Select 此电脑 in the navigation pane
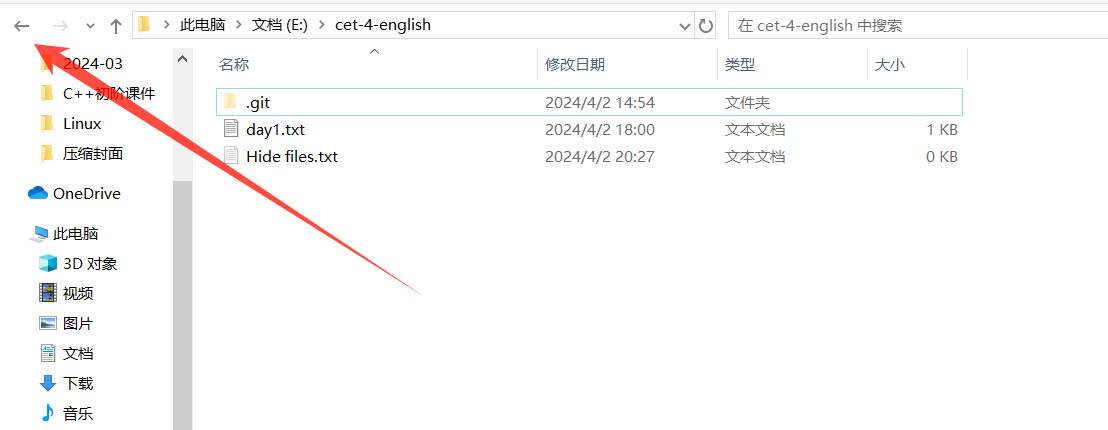 tap(76, 234)
